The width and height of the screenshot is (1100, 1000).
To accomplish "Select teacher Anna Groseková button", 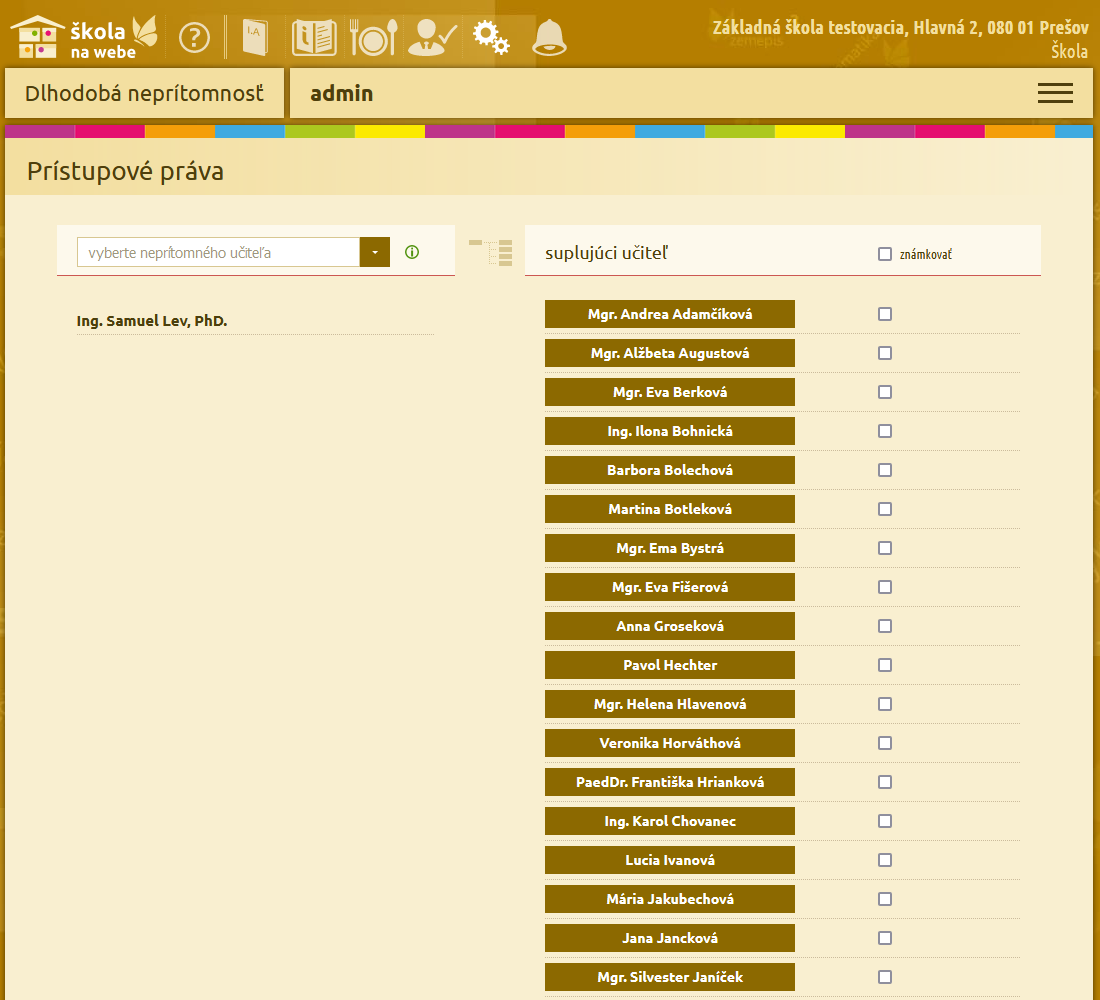I will point(670,626).
